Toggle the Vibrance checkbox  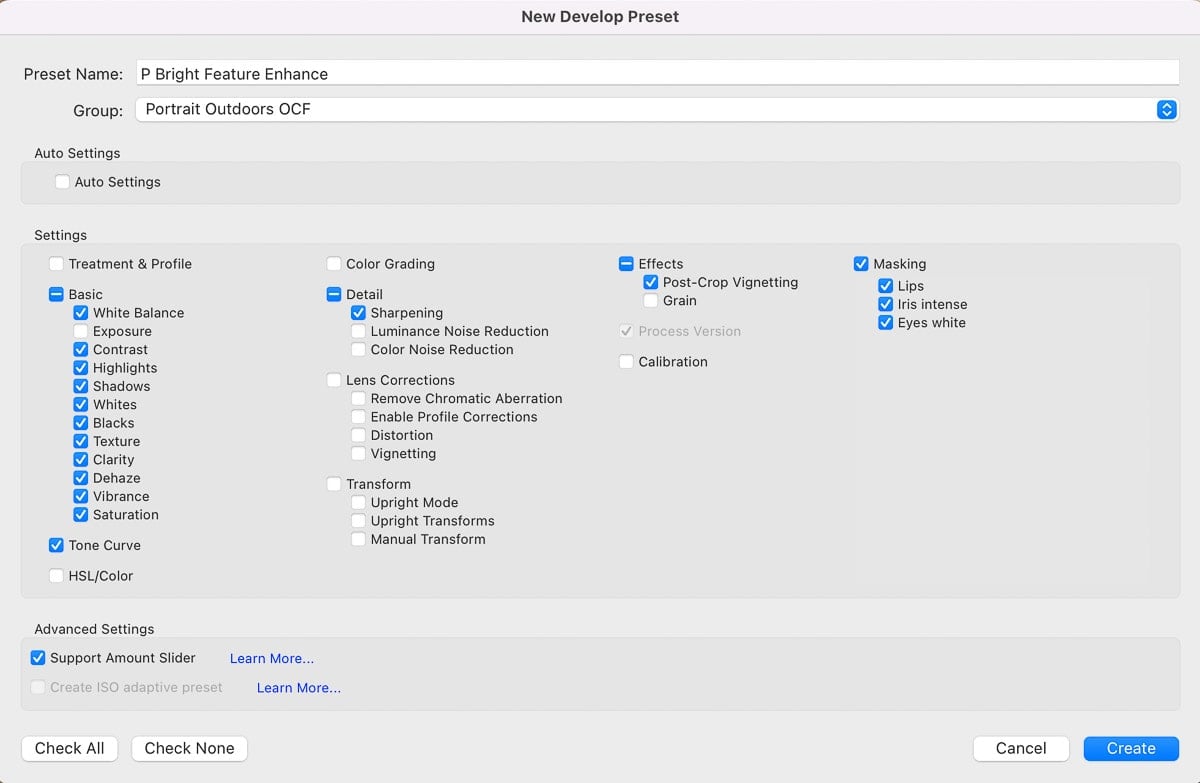81,496
